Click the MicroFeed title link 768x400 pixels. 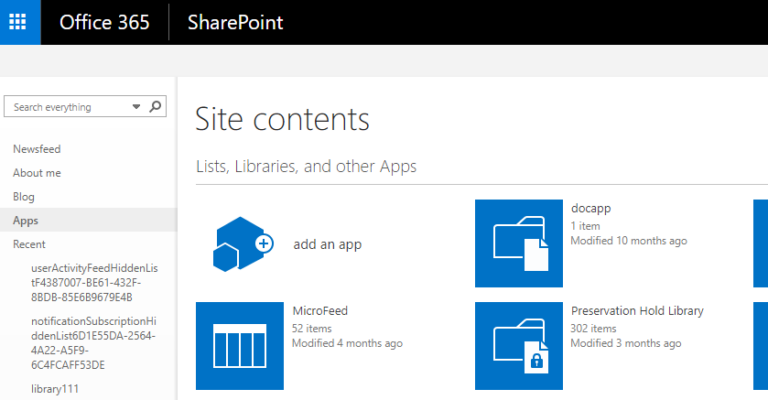320,311
